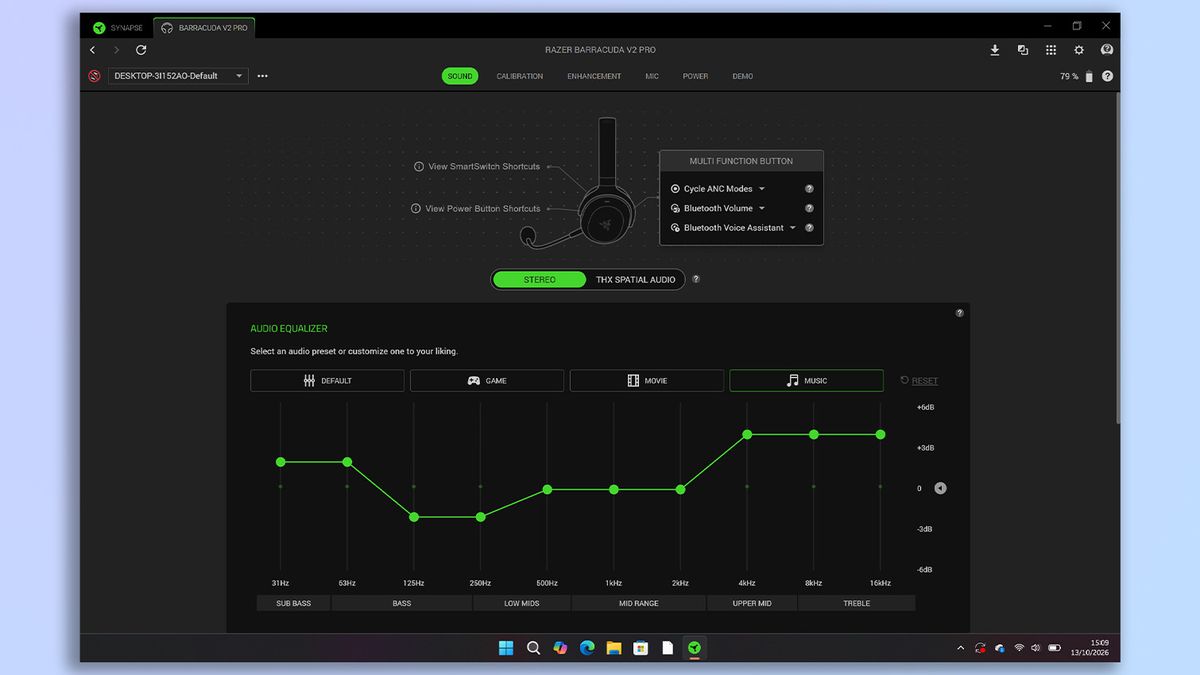This screenshot has height=675, width=1200.
Task: Open the DEMO tab
Action: coord(743,76)
